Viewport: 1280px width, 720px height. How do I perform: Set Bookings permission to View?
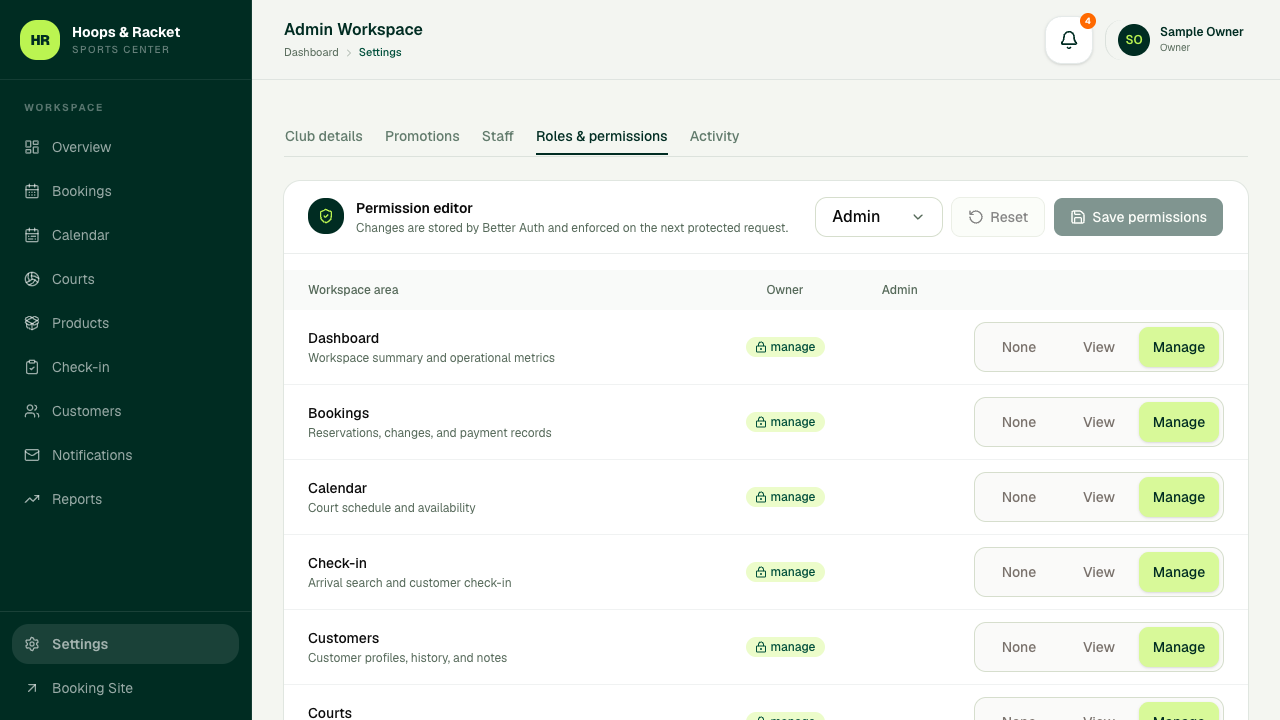[x=1099, y=422]
